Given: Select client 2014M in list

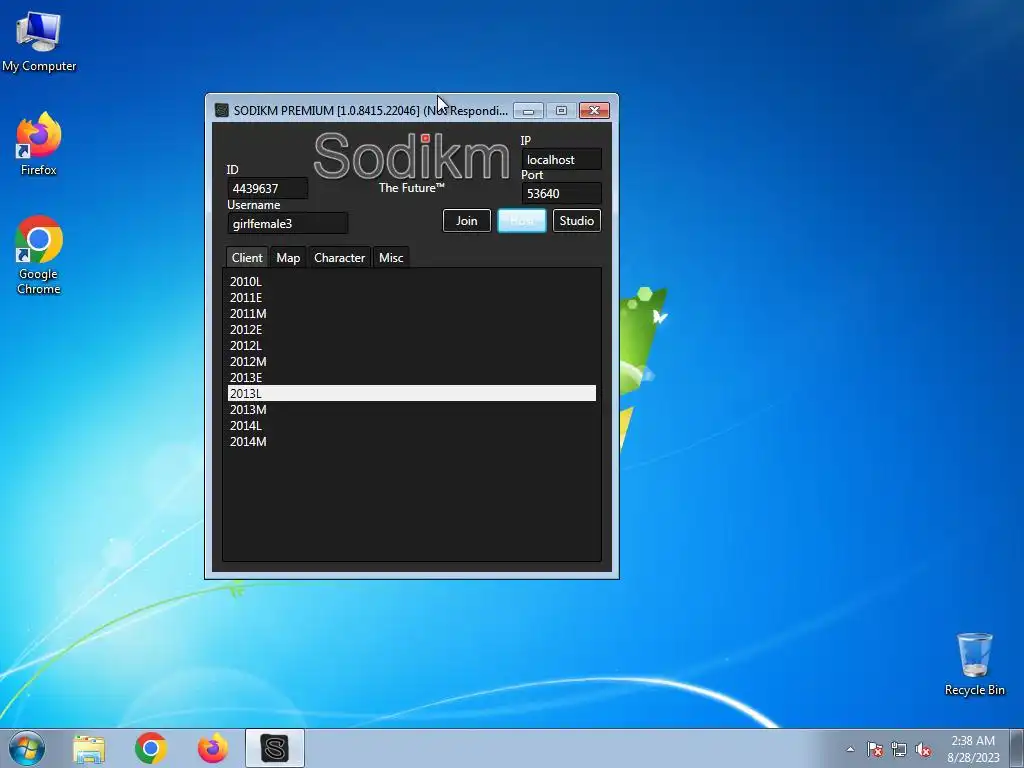Looking at the screenshot, I should (x=411, y=441).
